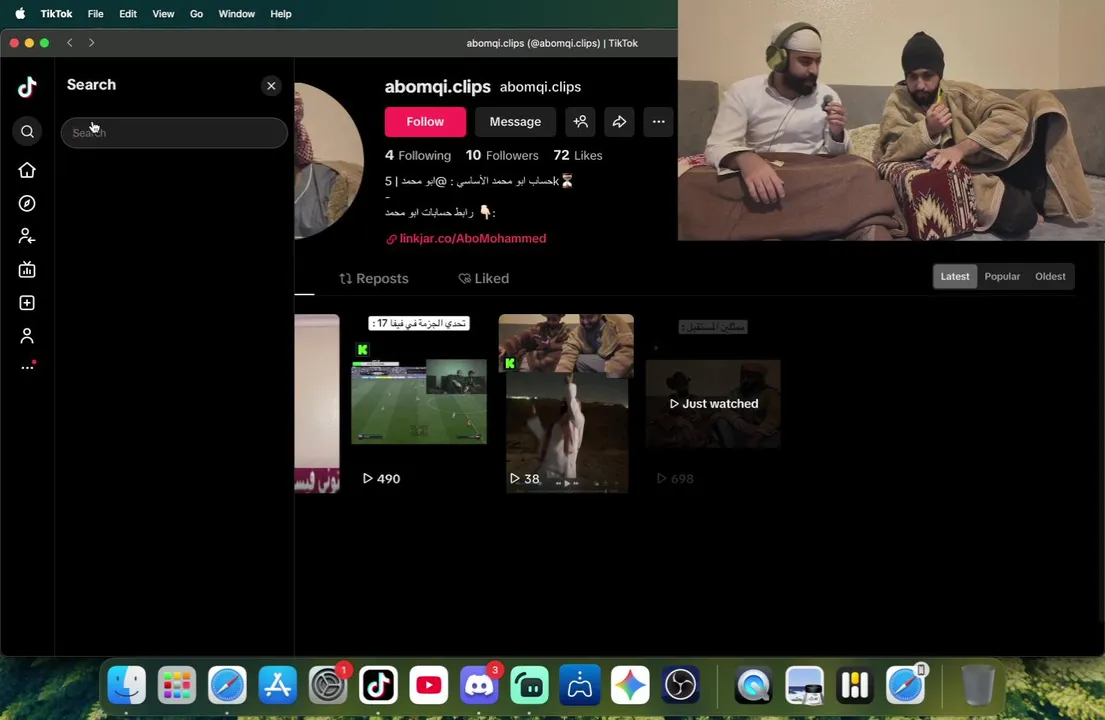The height and width of the screenshot is (720, 1105).
Task: Open the Help menu
Action: point(280,13)
